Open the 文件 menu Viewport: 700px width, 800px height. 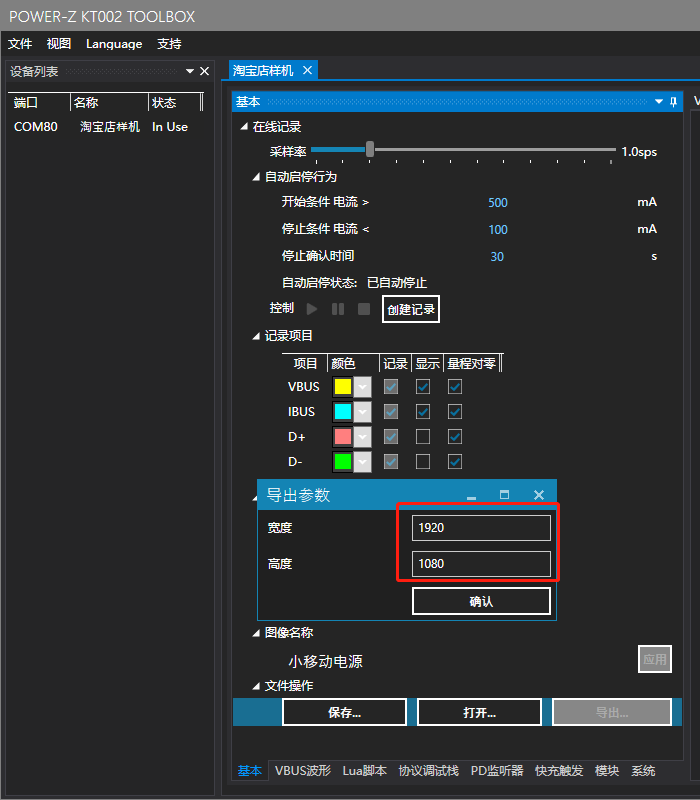pyautogui.click(x=20, y=44)
